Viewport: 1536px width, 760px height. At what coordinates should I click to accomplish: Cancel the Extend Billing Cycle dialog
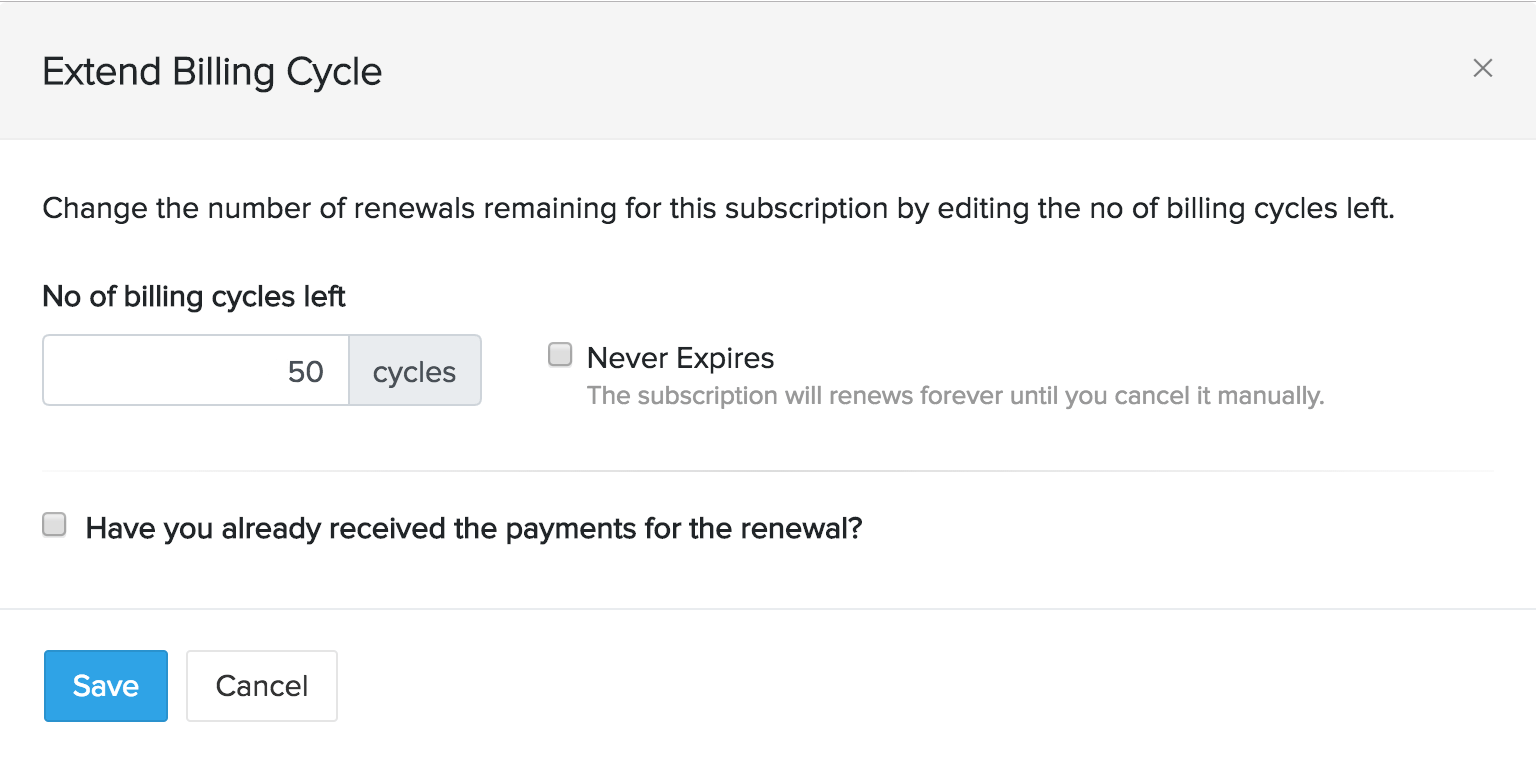[261, 686]
